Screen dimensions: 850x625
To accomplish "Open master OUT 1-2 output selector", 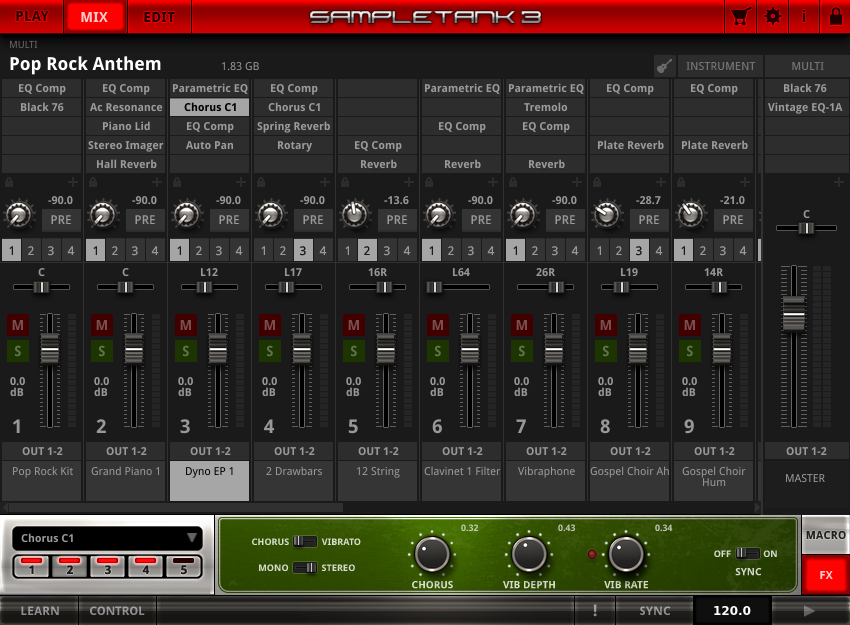I will [806, 451].
